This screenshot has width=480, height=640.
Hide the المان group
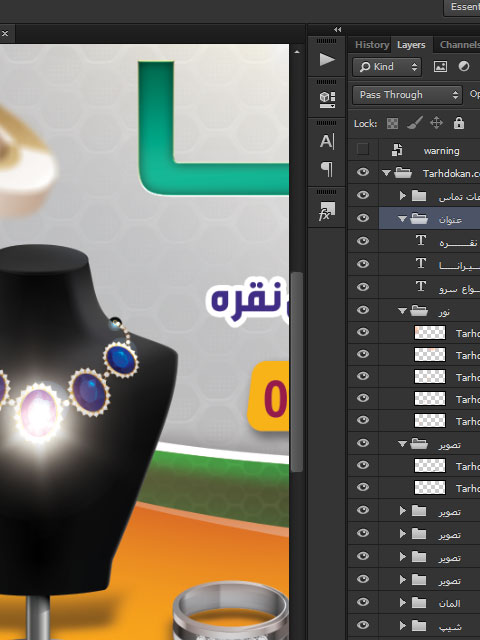tap(363, 602)
